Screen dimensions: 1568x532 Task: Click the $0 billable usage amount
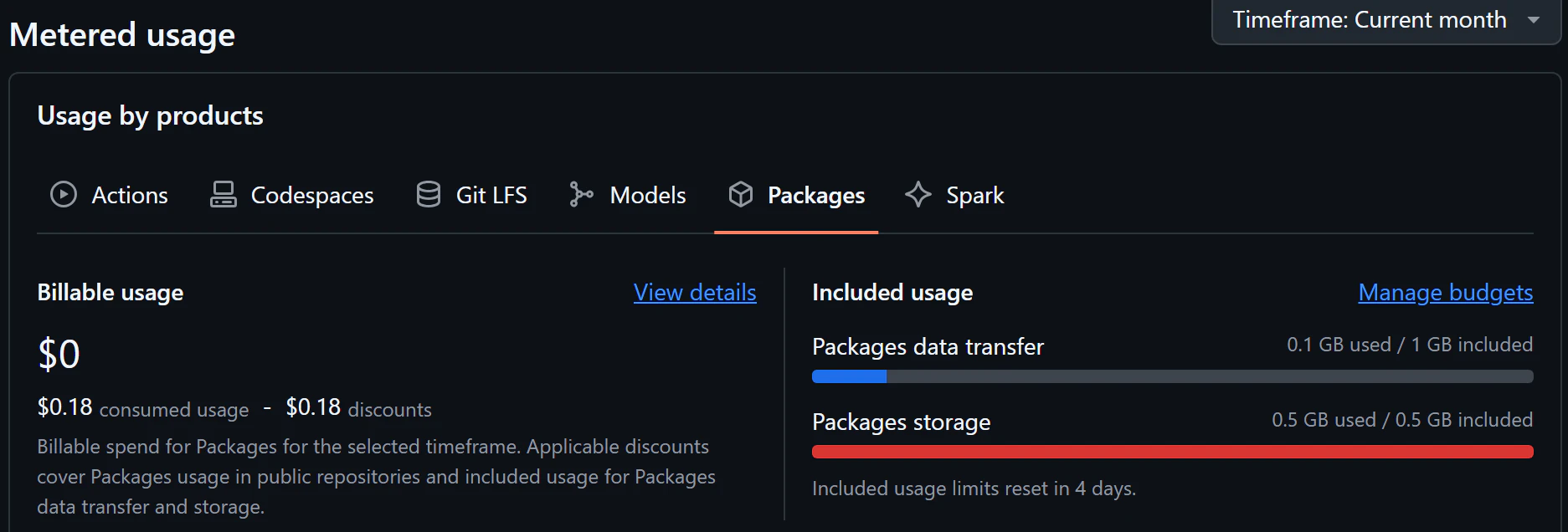click(59, 354)
